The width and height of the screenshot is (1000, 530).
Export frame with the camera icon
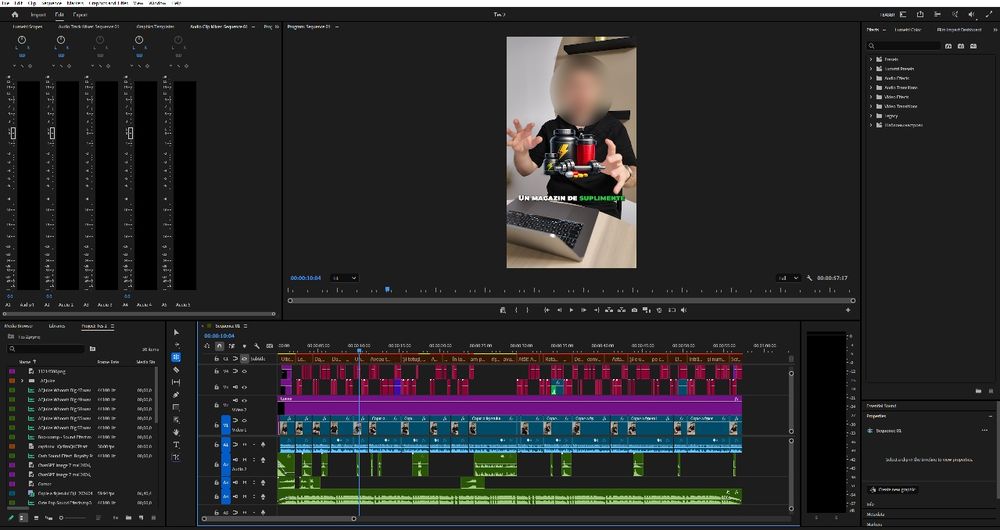tap(635, 310)
